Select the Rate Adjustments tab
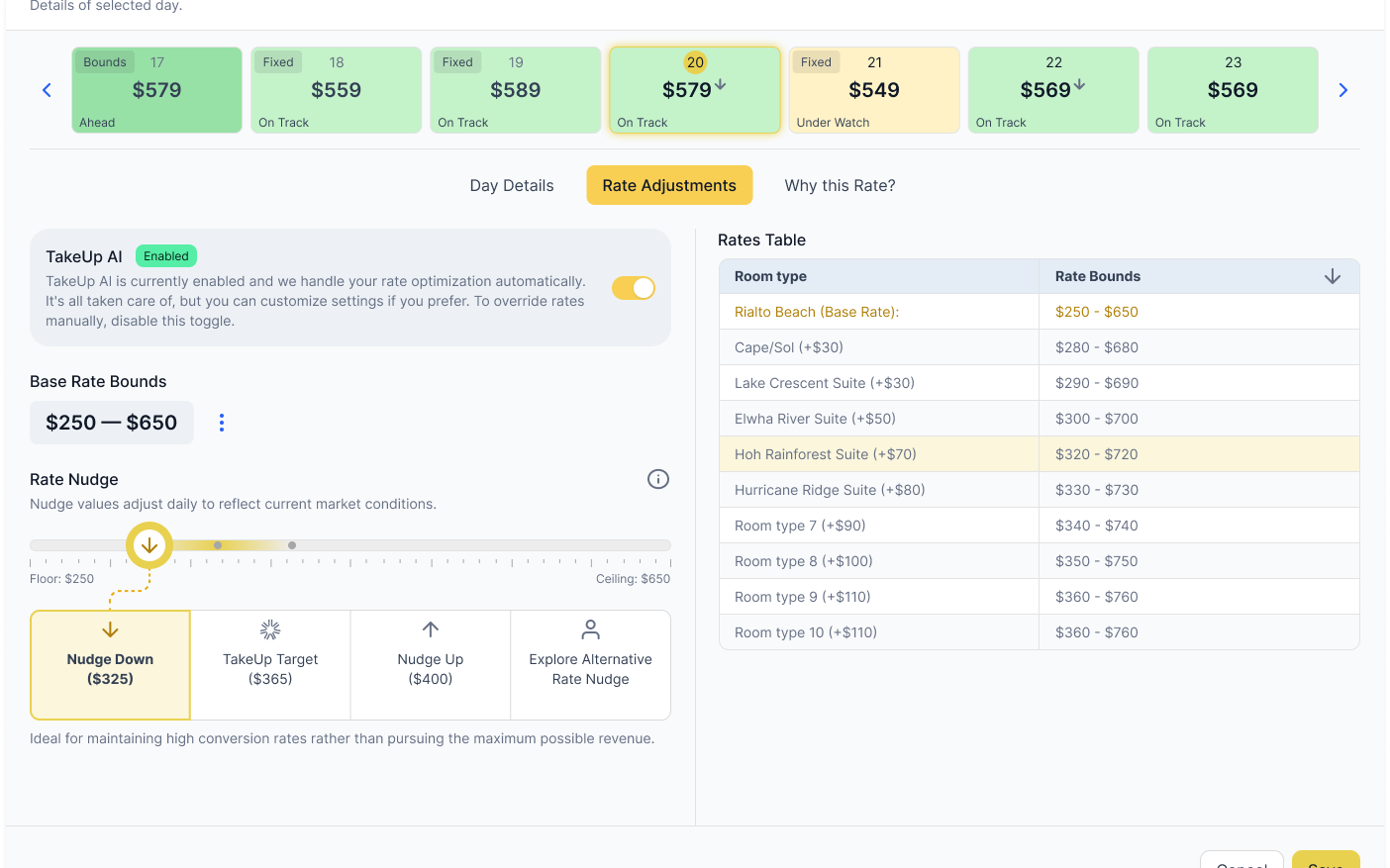Screen dimensions: 1390x868 (669, 185)
